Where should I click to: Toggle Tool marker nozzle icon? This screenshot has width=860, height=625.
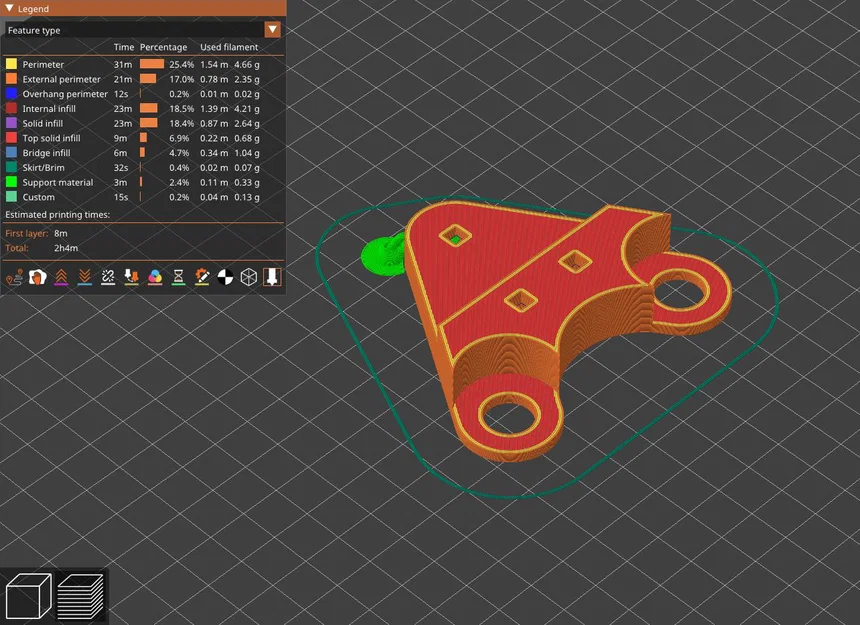(x=272, y=277)
